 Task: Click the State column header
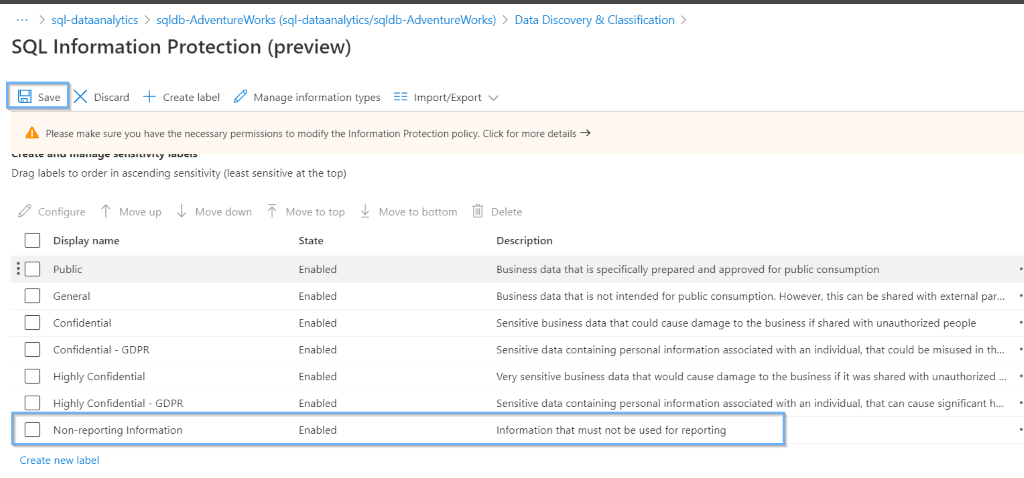pos(311,240)
